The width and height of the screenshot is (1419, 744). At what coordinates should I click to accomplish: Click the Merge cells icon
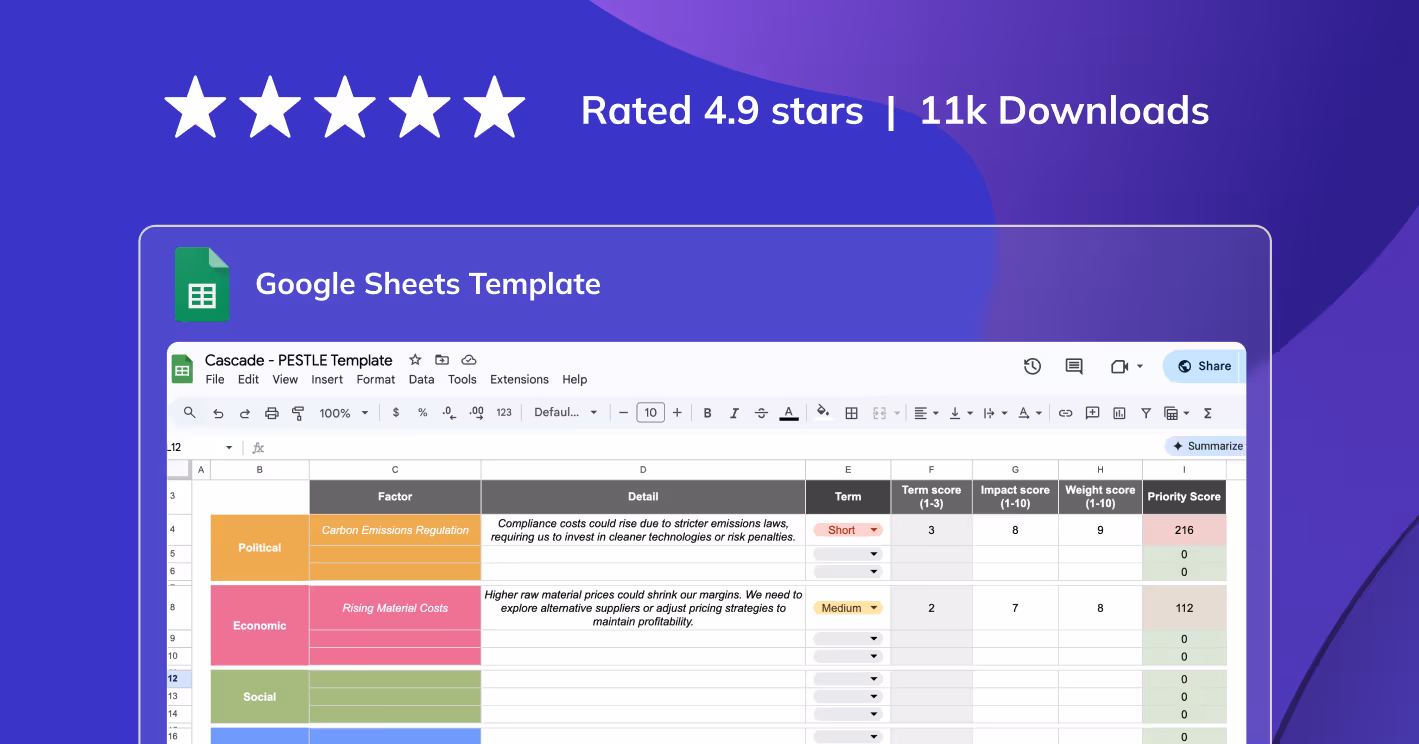click(881, 413)
